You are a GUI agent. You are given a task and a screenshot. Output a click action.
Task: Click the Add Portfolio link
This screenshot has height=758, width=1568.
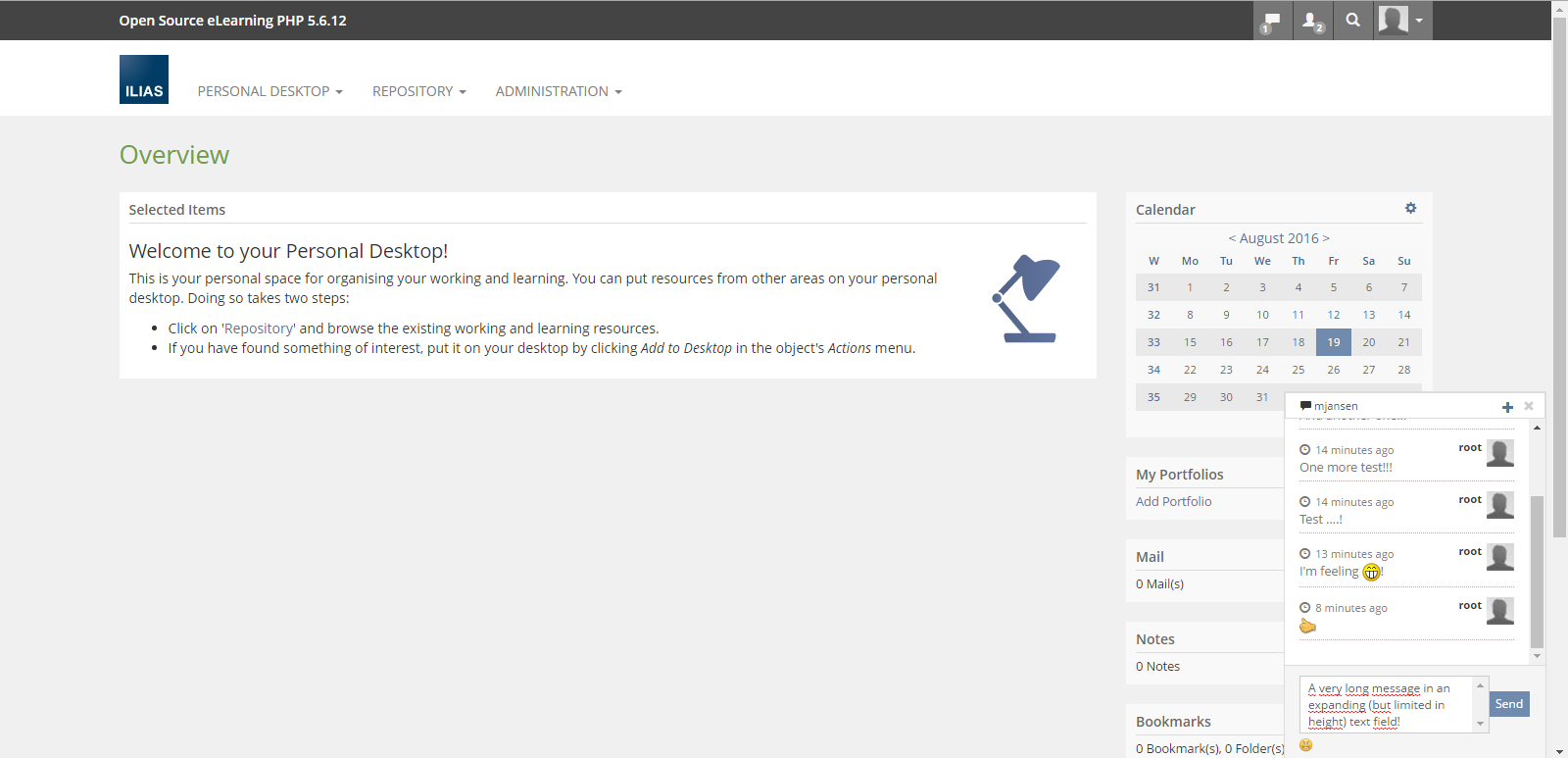pos(1173,501)
